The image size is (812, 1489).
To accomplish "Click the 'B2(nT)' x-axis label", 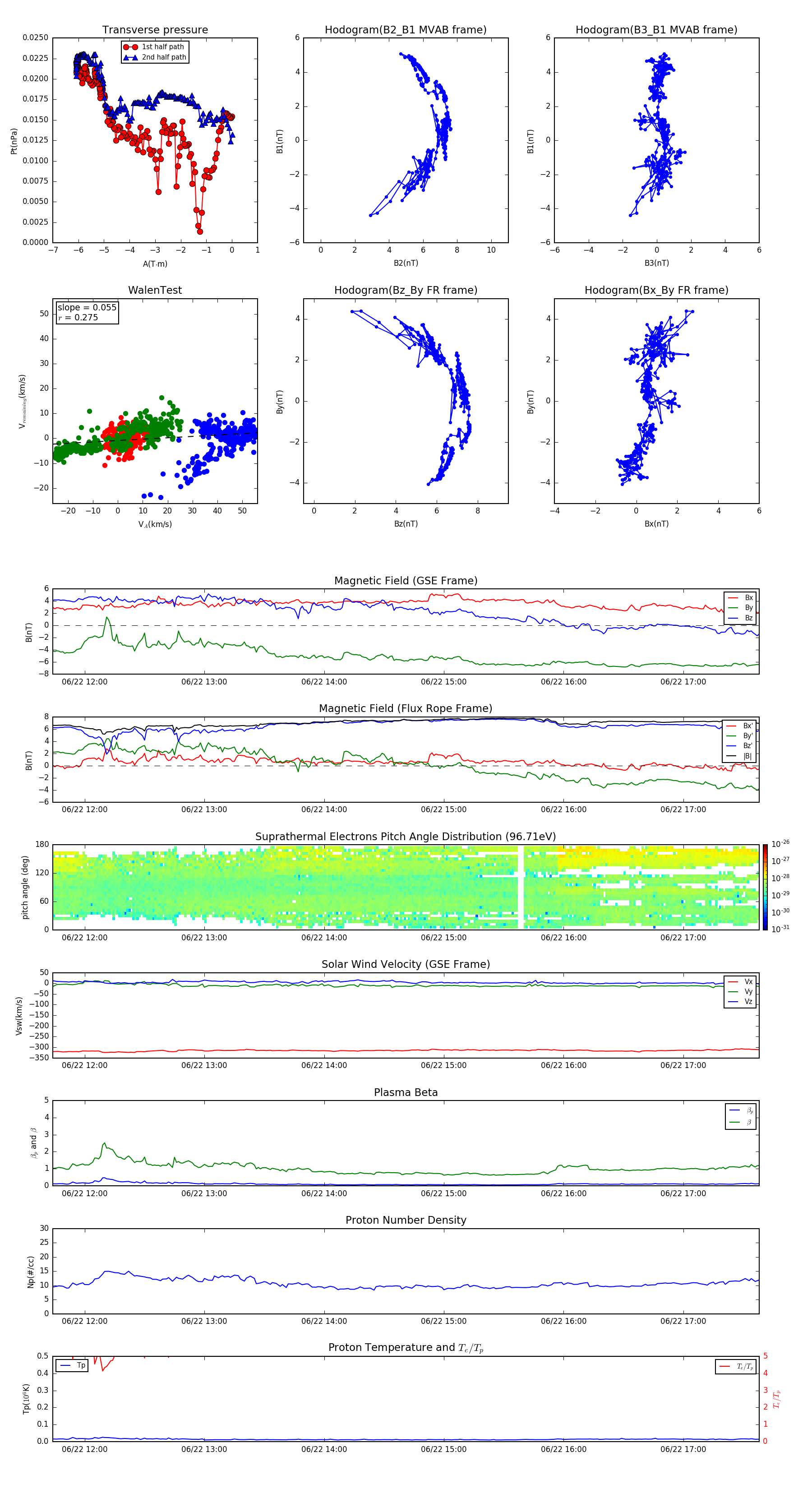I will (x=406, y=263).
